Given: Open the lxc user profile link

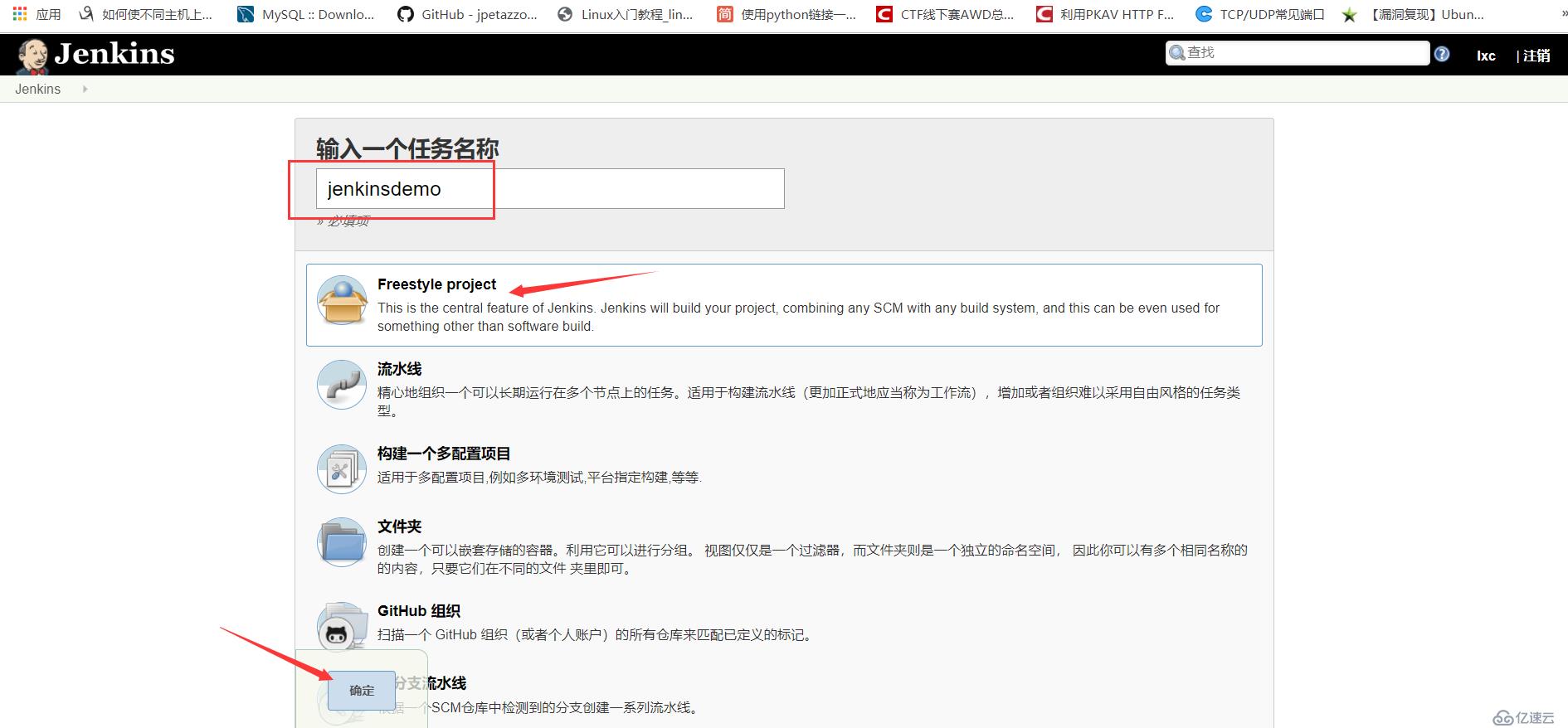Looking at the screenshot, I should (x=1486, y=56).
